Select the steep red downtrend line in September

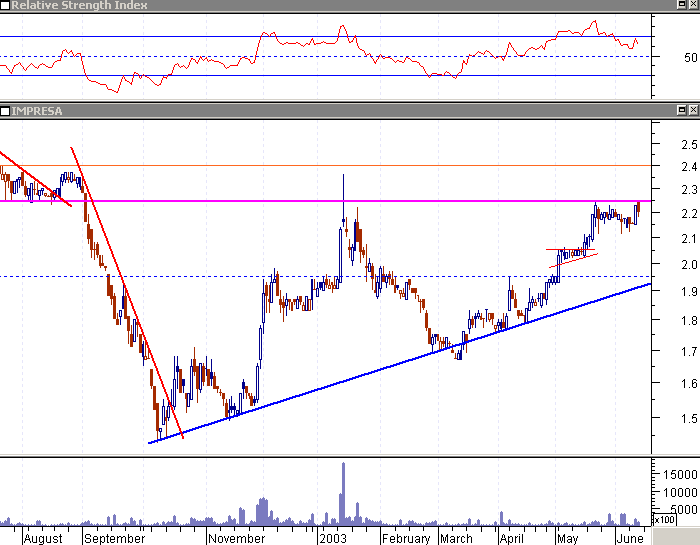(127, 292)
